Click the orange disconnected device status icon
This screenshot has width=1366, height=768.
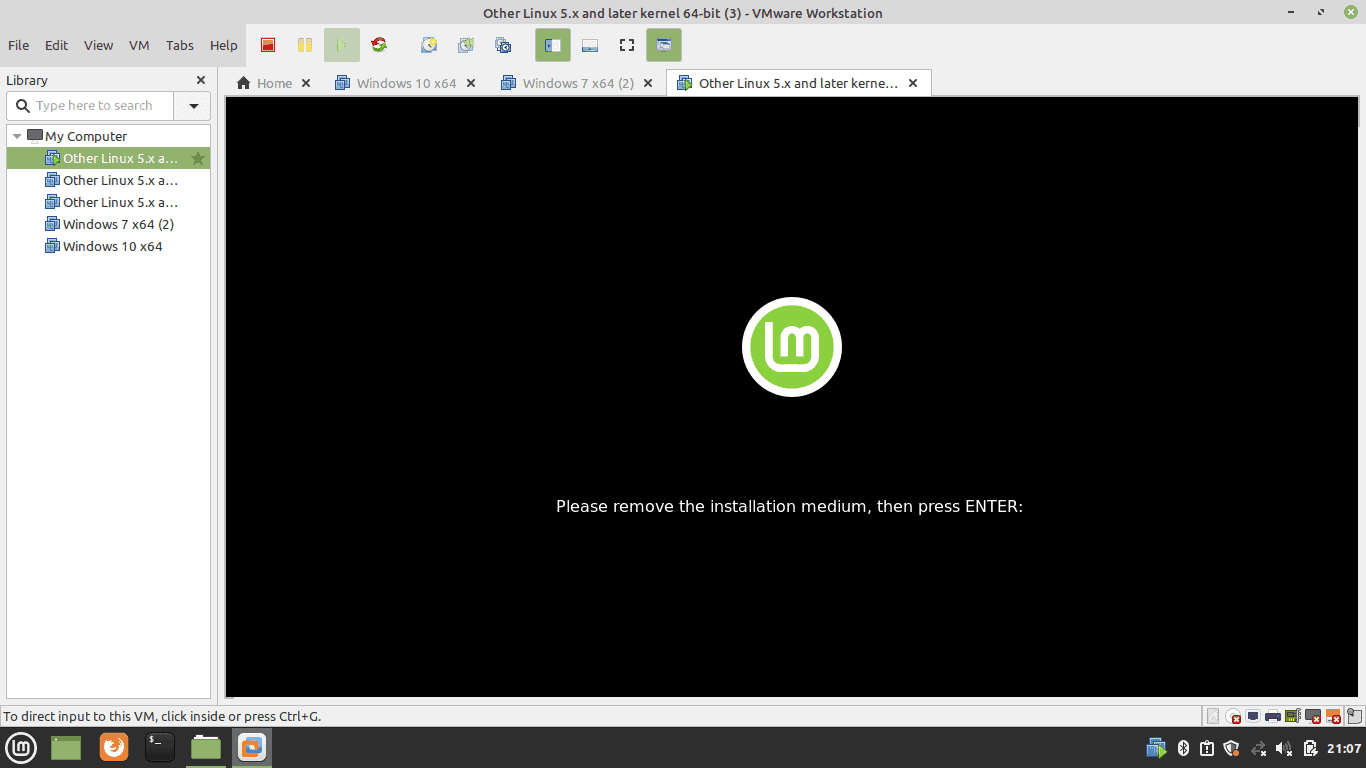click(1333, 716)
